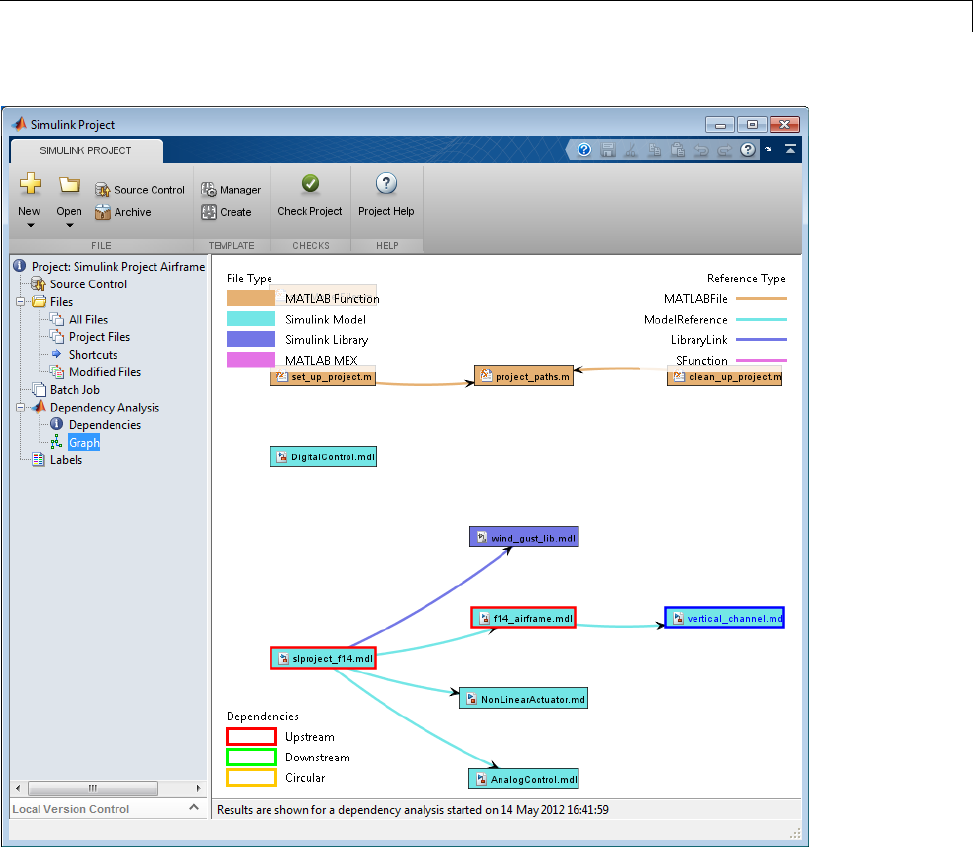Select the project_paths.m node
Image resolution: width=973 pixels, height=847 pixels.
click(524, 376)
